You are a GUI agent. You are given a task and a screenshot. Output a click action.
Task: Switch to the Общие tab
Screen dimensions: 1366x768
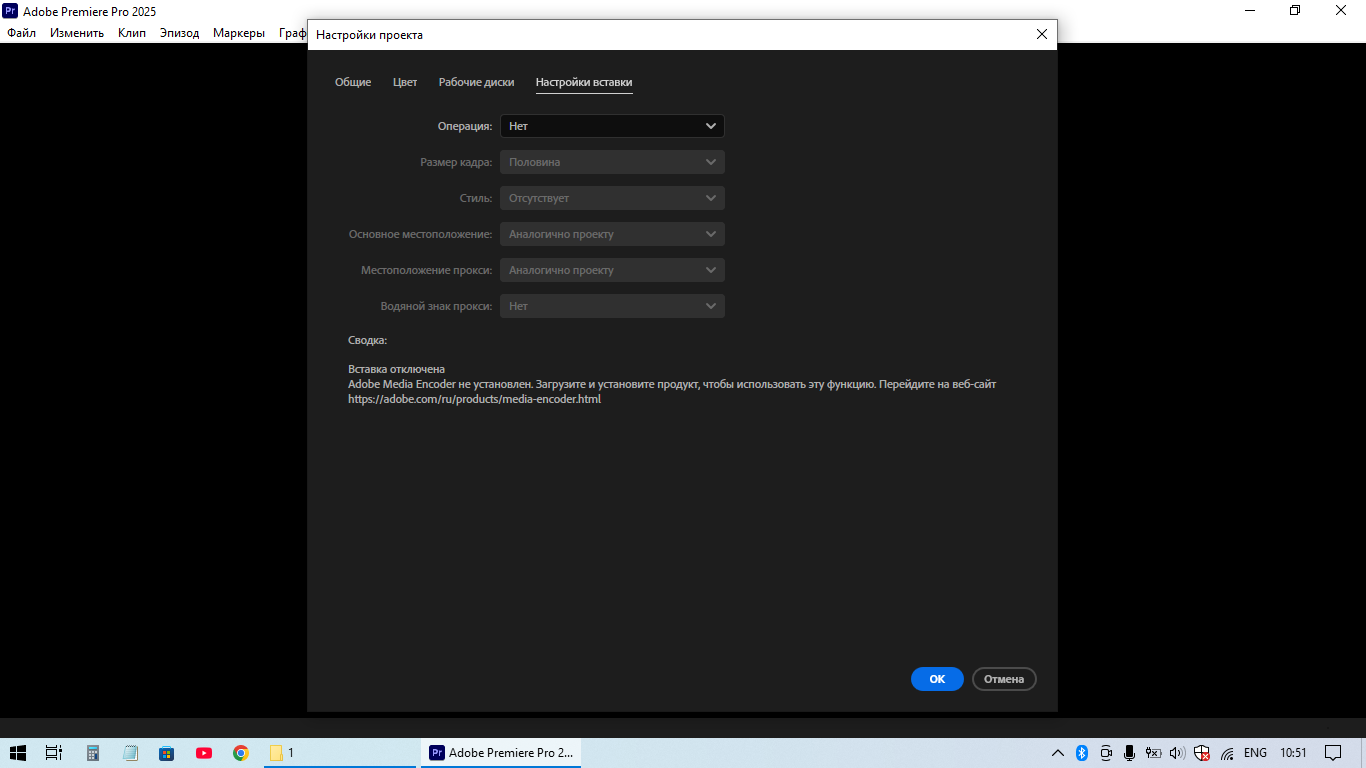pos(353,82)
